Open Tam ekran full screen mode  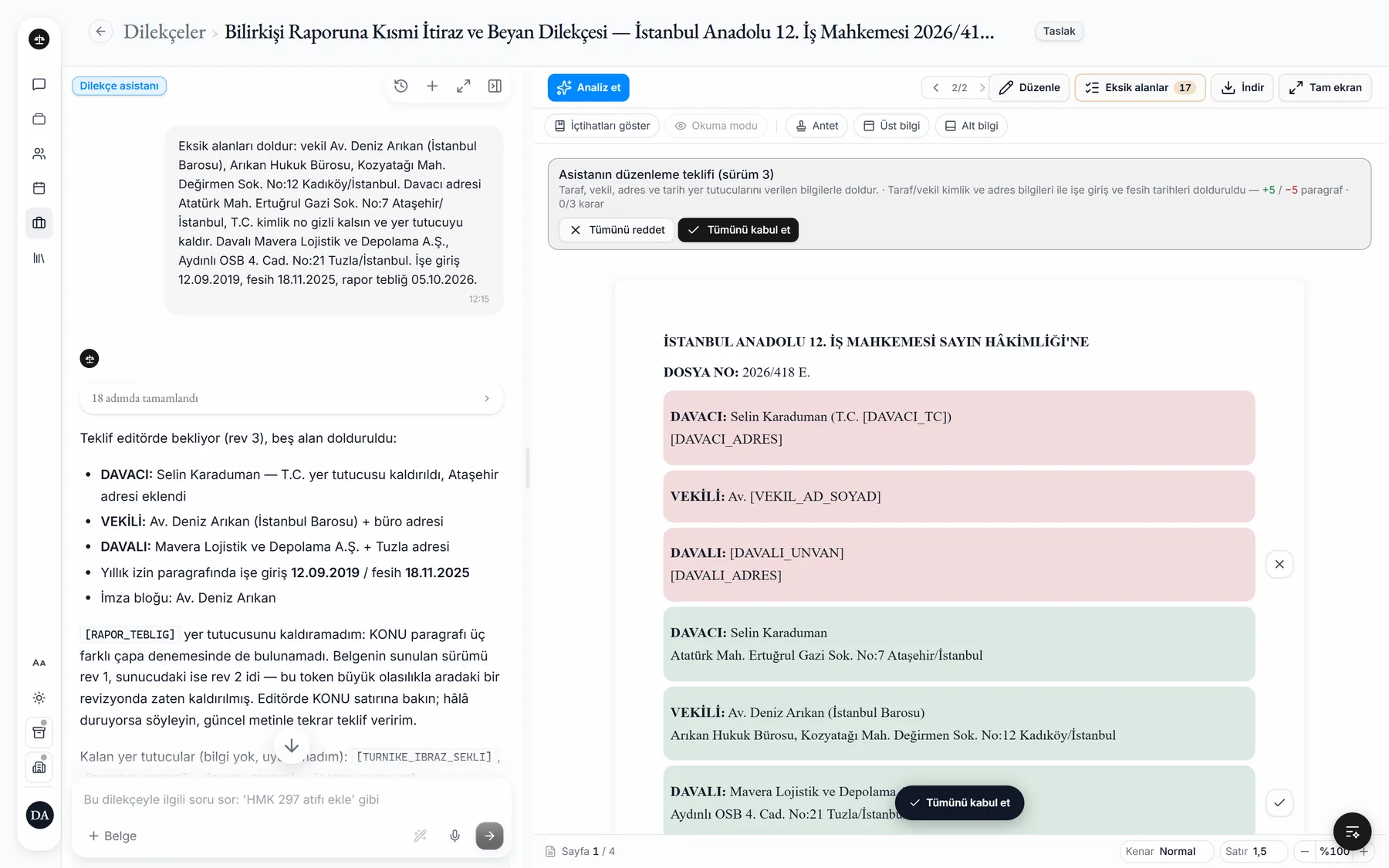(x=1325, y=88)
